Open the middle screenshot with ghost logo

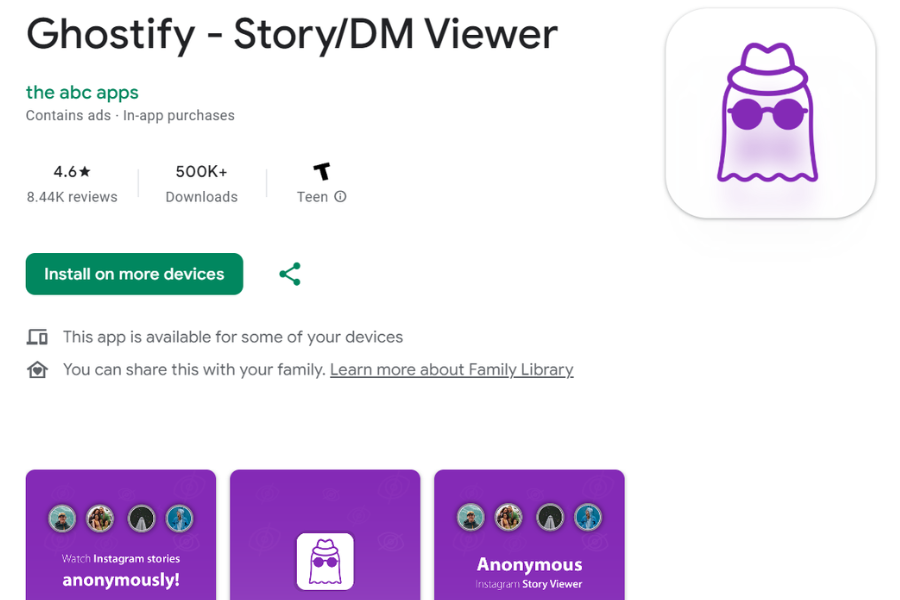tap(325, 535)
